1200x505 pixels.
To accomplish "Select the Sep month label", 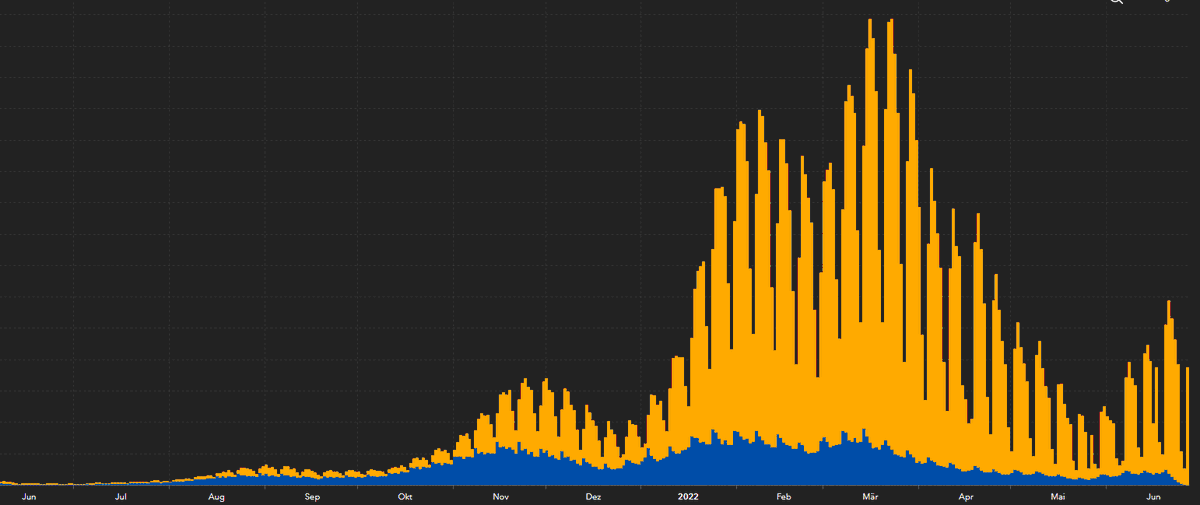I will (312, 496).
